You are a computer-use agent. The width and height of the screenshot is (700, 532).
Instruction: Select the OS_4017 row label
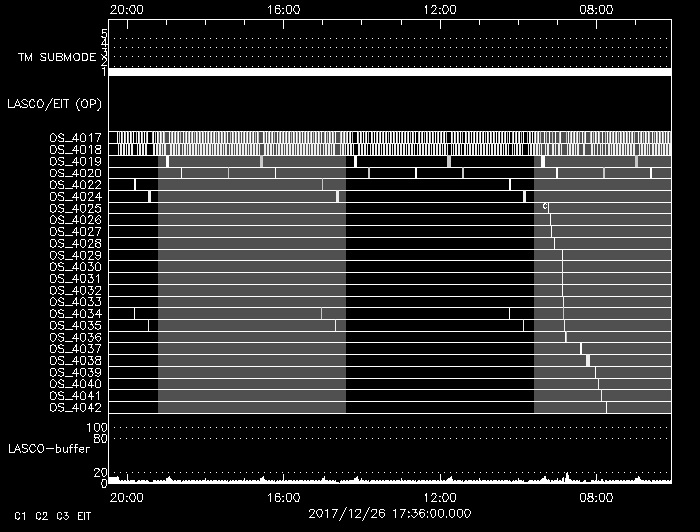(x=75, y=137)
